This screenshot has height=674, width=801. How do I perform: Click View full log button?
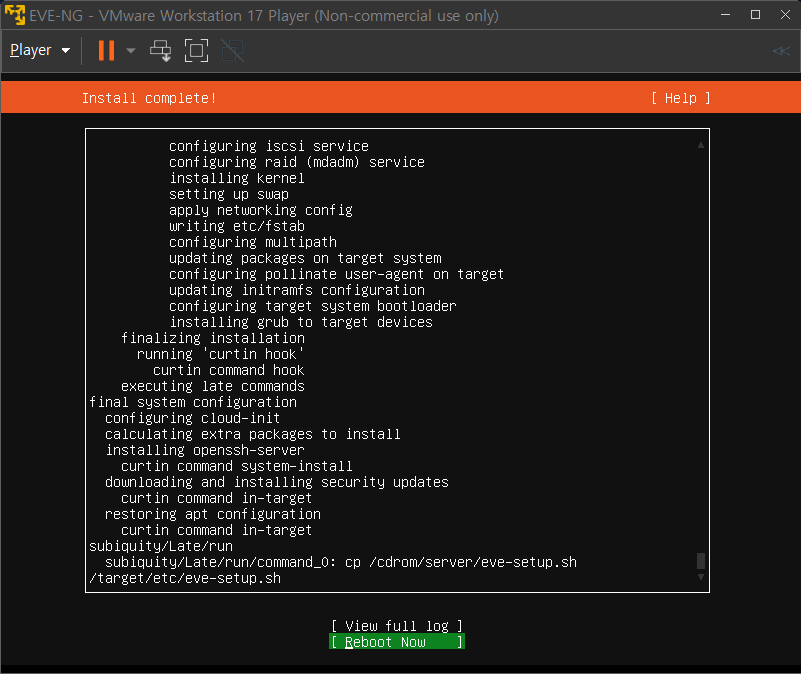397,626
